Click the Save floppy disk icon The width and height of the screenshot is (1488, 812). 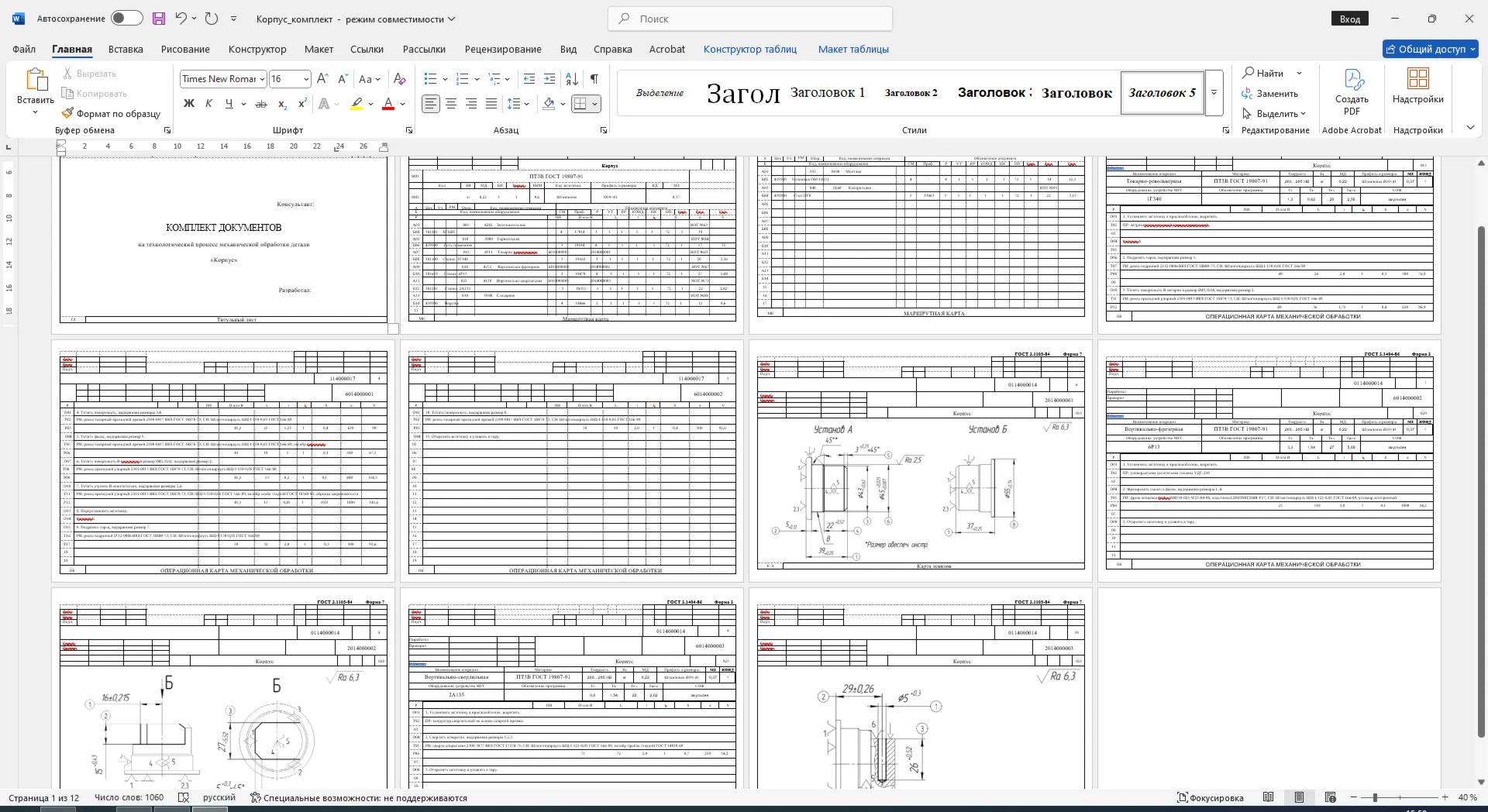pyautogui.click(x=159, y=19)
